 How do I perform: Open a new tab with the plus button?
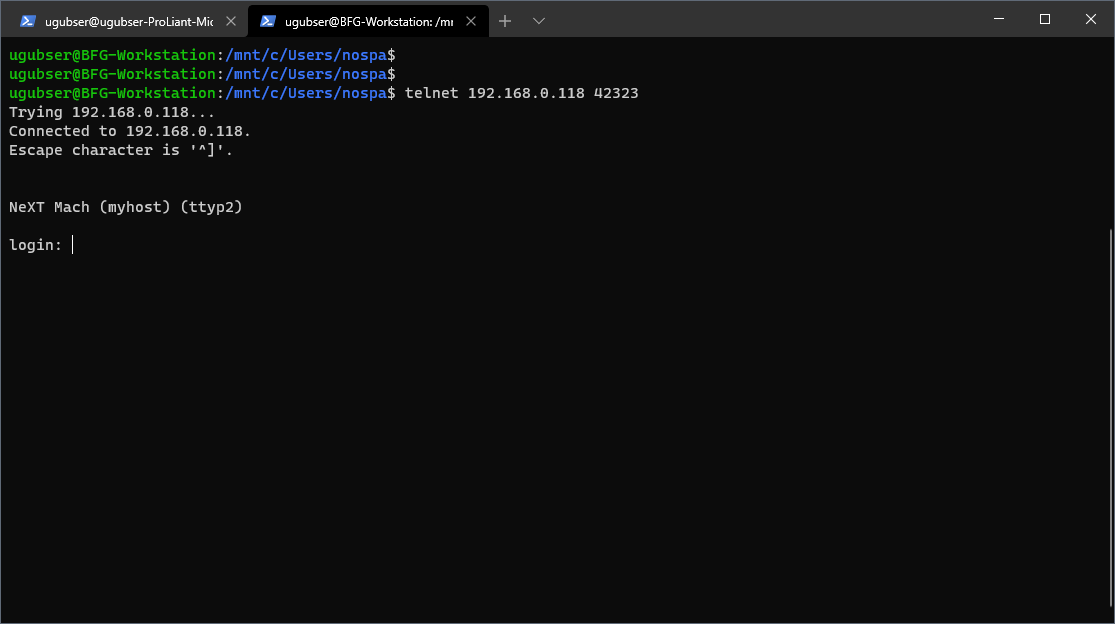click(x=505, y=21)
